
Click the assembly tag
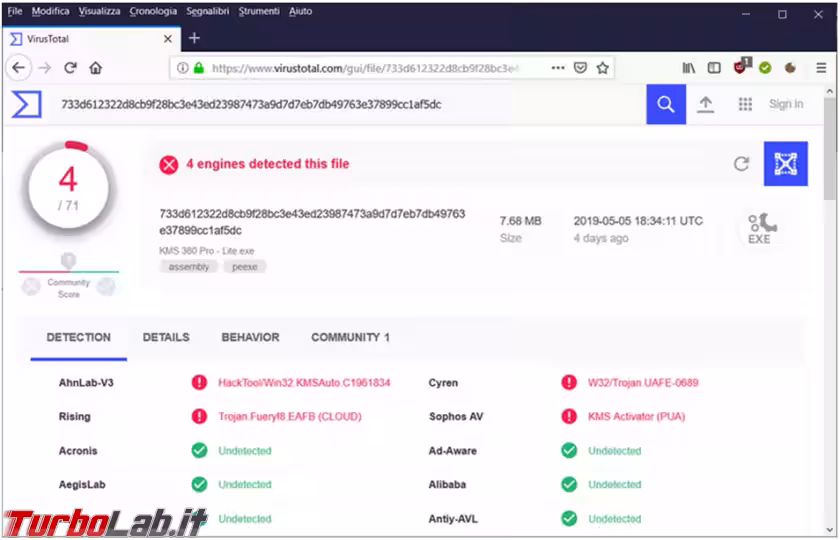pyautogui.click(x=189, y=267)
